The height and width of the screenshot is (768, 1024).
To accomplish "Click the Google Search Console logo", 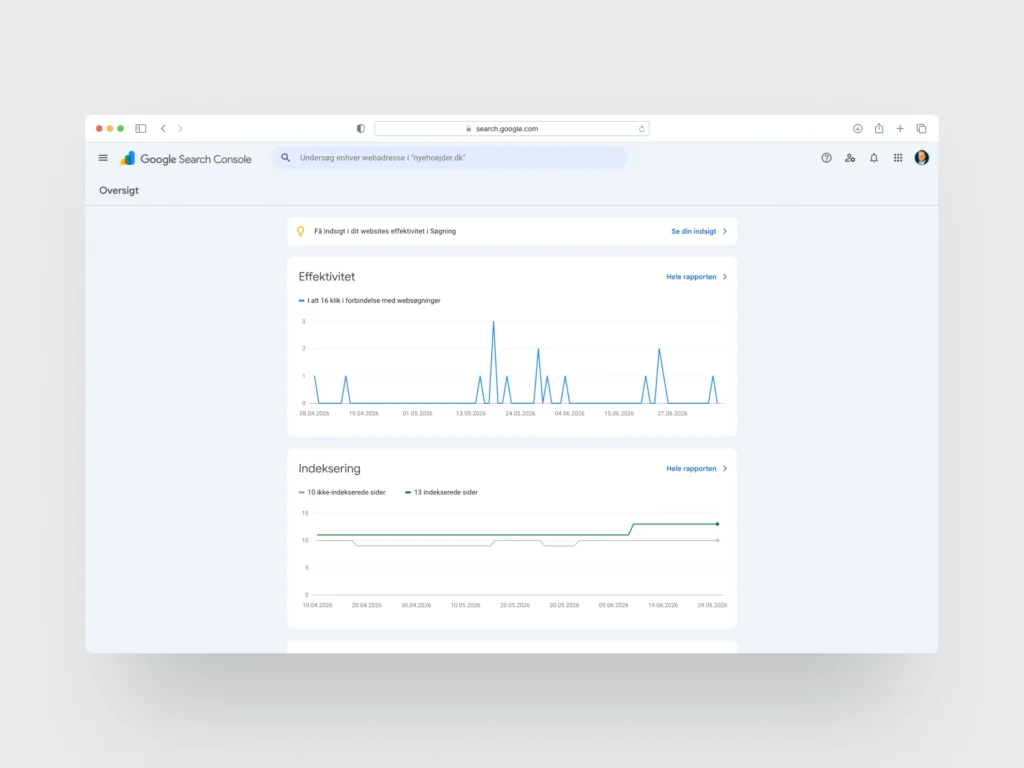I will [x=185, y=159].
